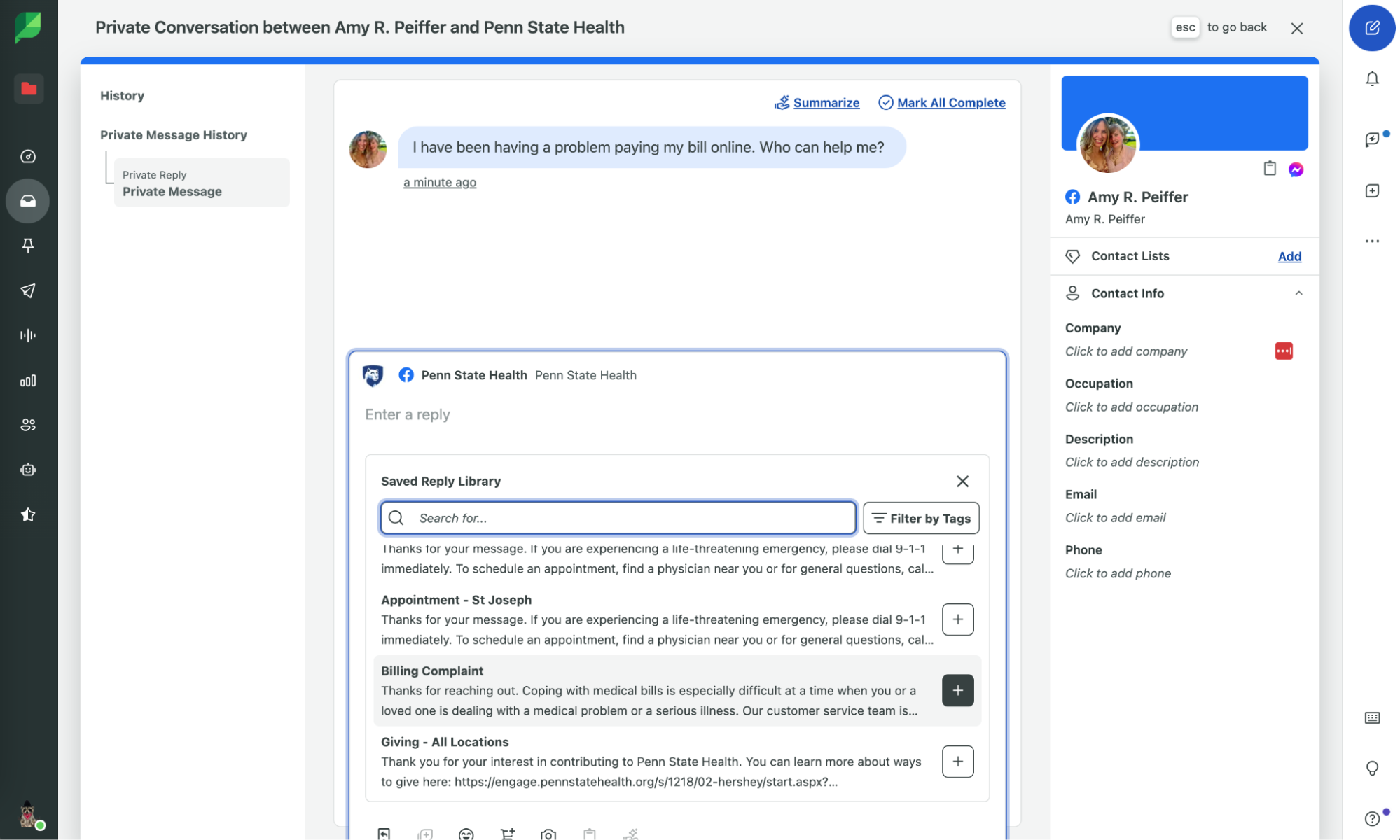The image size is (1400, 840).
Task: Open the Filter by Tags dropdown
Action: pos(921,518)
